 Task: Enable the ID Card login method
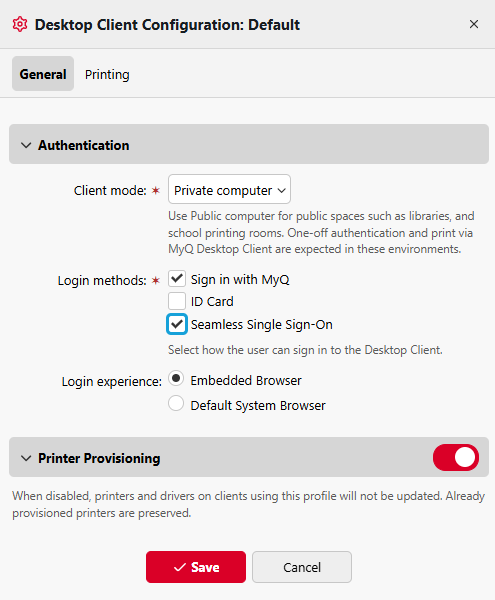coord(177,301)
